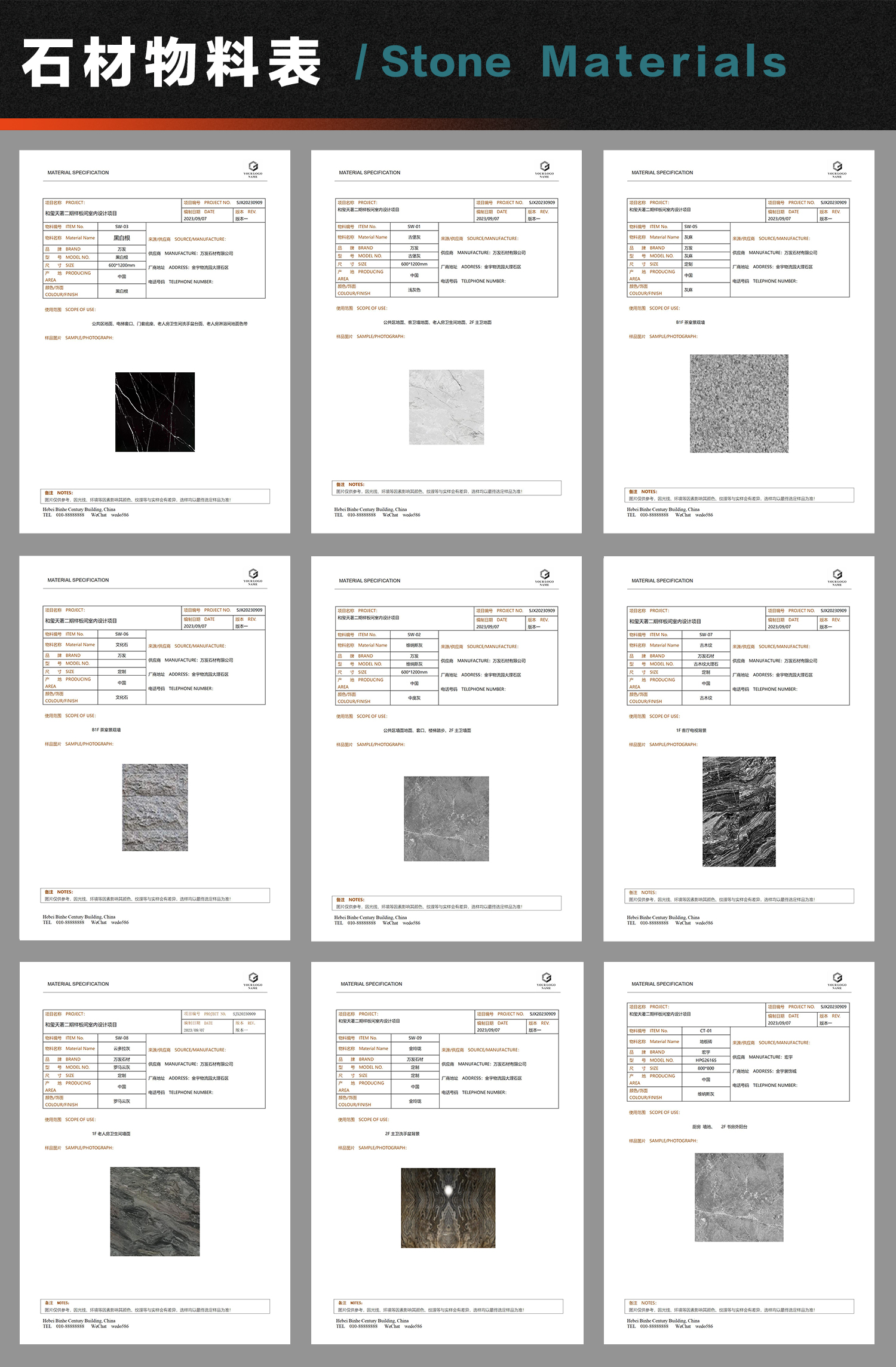Select the dark green wavy stone sample SW-08
This screenshot has width=896, height=1367.
[x=155, y=1212]
